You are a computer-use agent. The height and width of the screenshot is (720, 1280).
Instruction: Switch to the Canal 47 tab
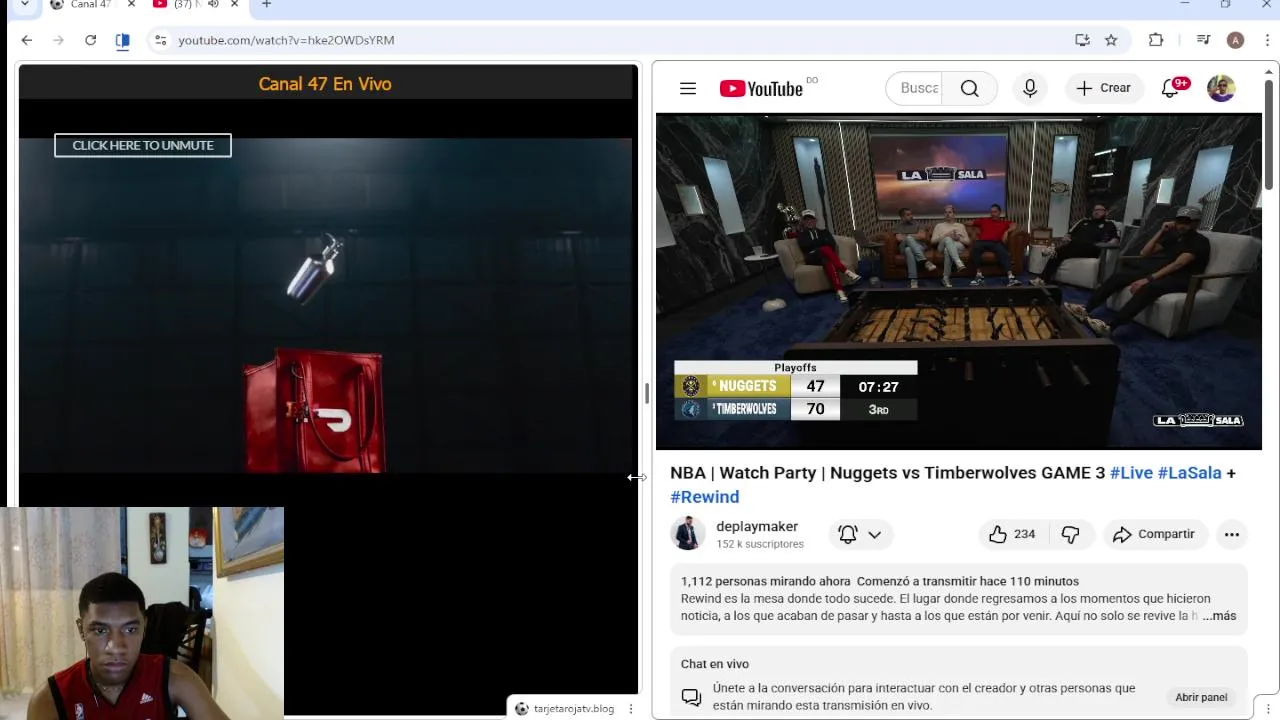(90, 5)
